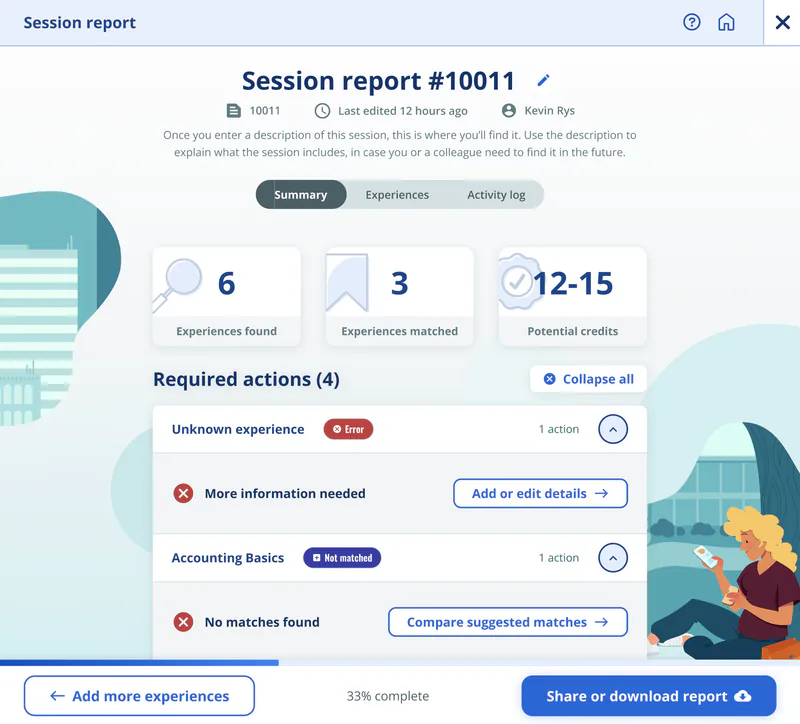This screenshot has height=724, width=800.
Task: Click the Accounting Basics heading
Action: pyautogui.click(x=228, y=558)
